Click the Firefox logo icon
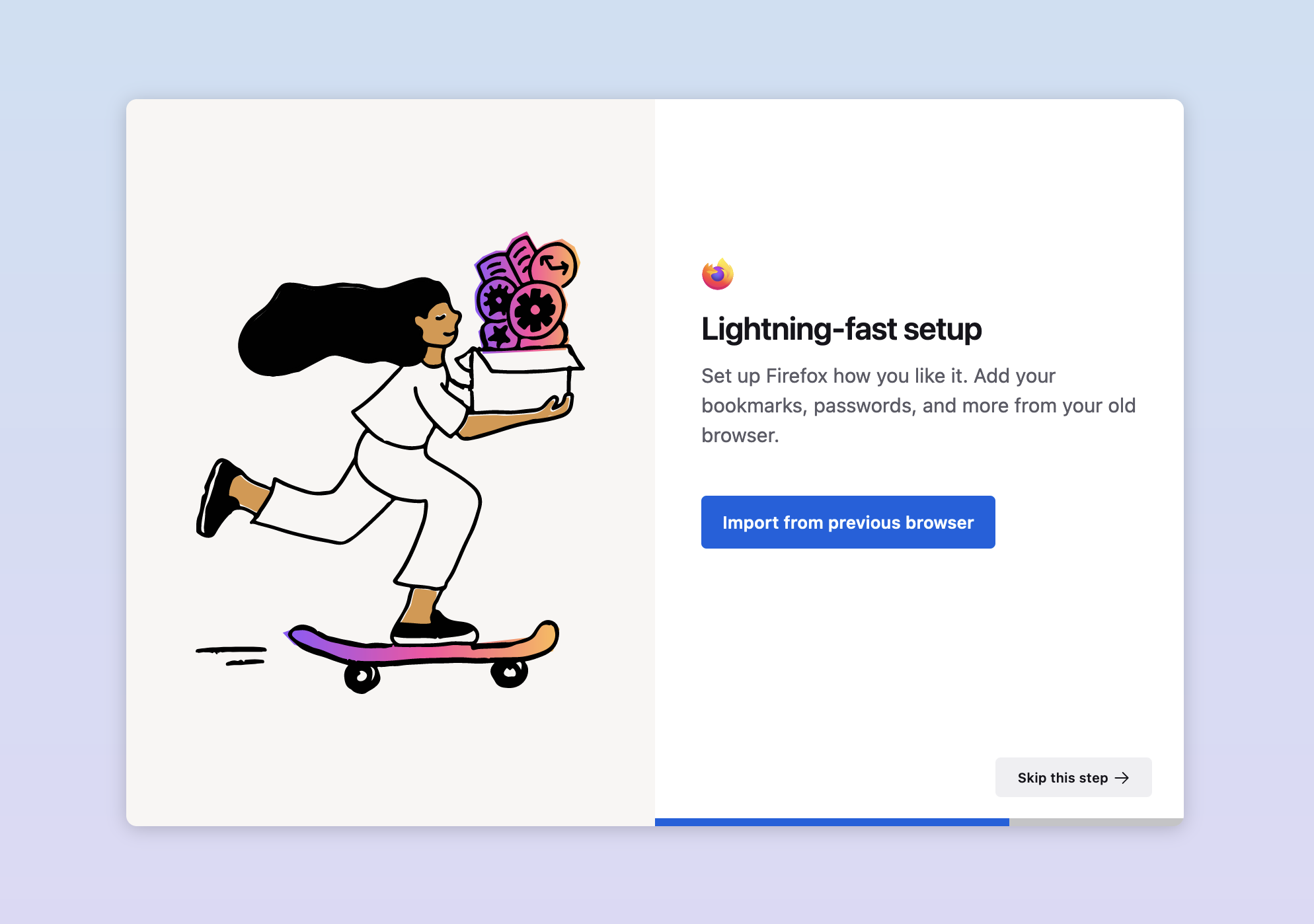Viewport: 1314px width, 924px height. pos(717,274)
